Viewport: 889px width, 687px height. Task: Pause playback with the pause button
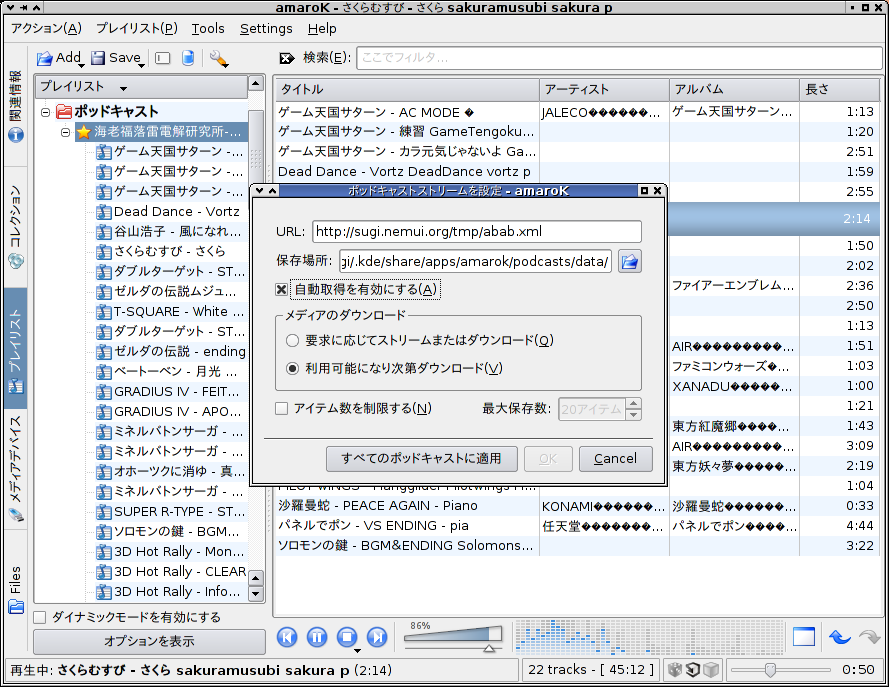pyautogui.click(x=317, y=637)
